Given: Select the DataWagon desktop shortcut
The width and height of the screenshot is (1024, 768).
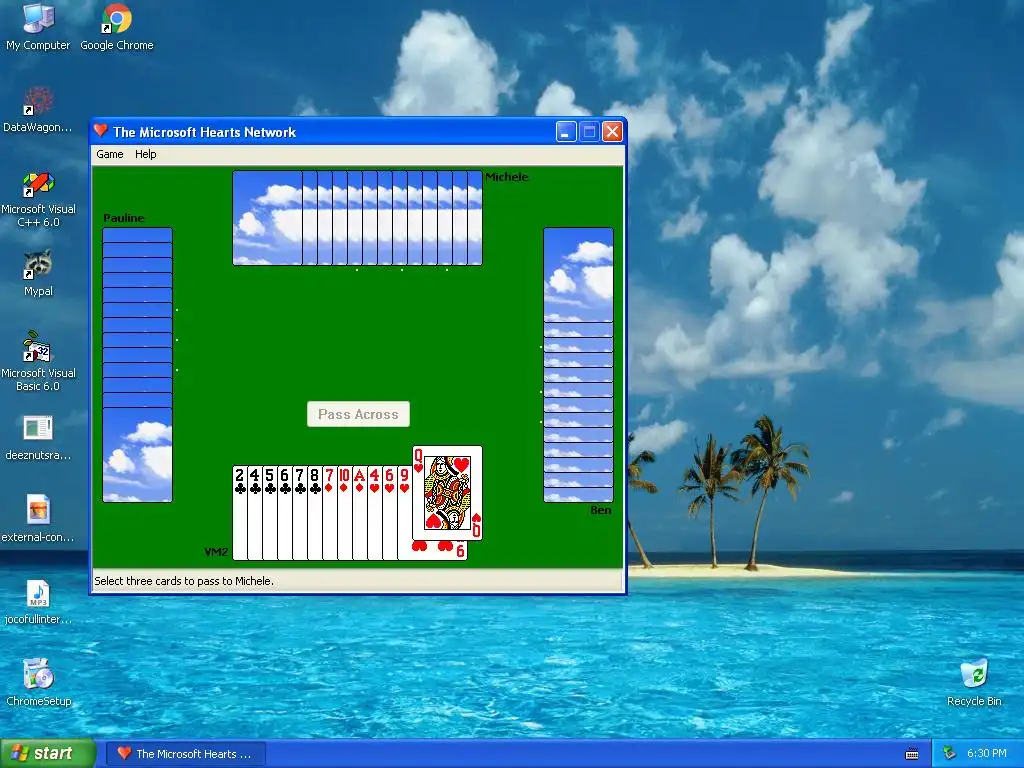Looking at the screenshot, I should pos(38,109).
